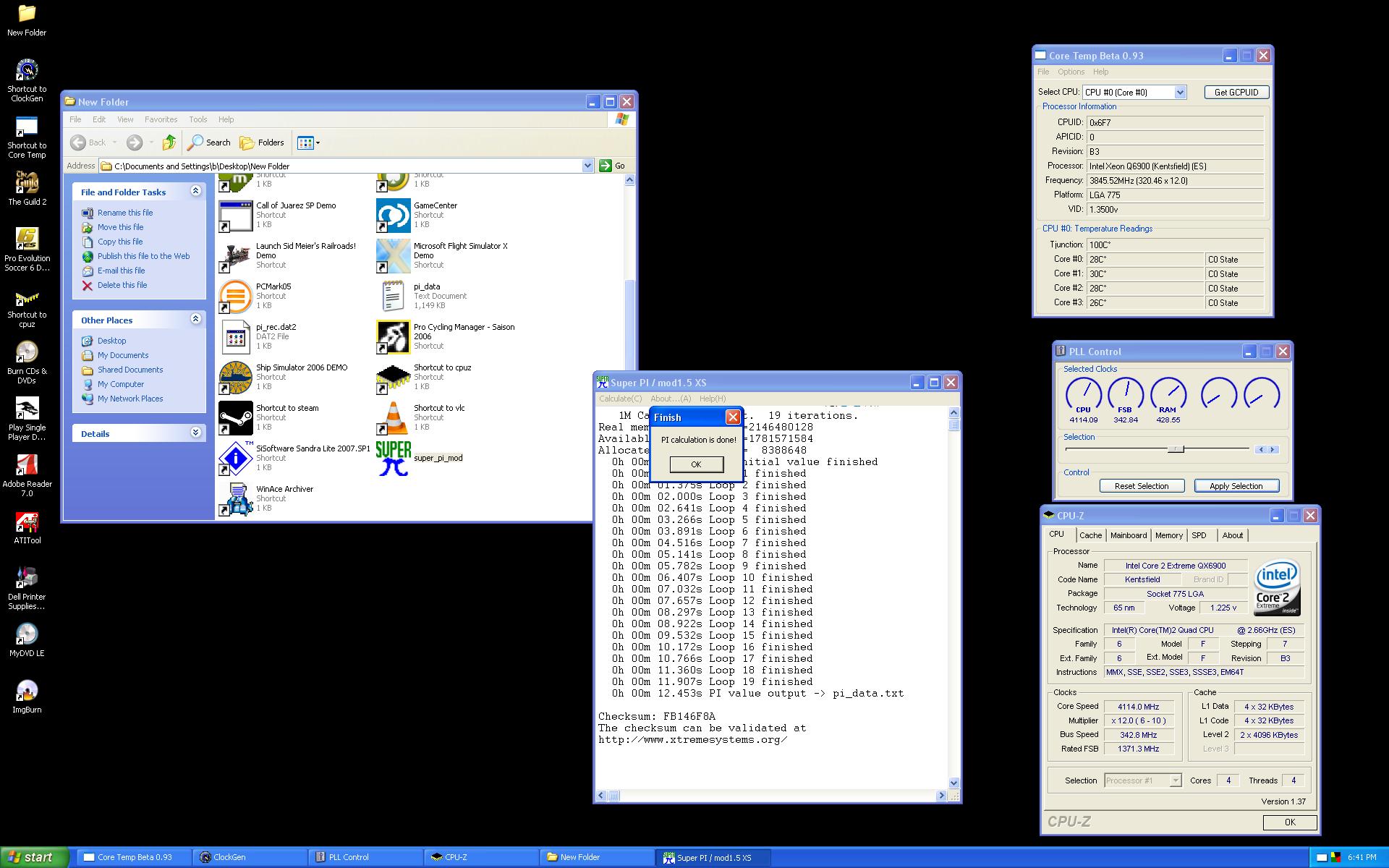Image resolution: width=1389 pixels, height=868 pixels.
Task: Launch ATITool desktop icon
Action: [27, 528]
